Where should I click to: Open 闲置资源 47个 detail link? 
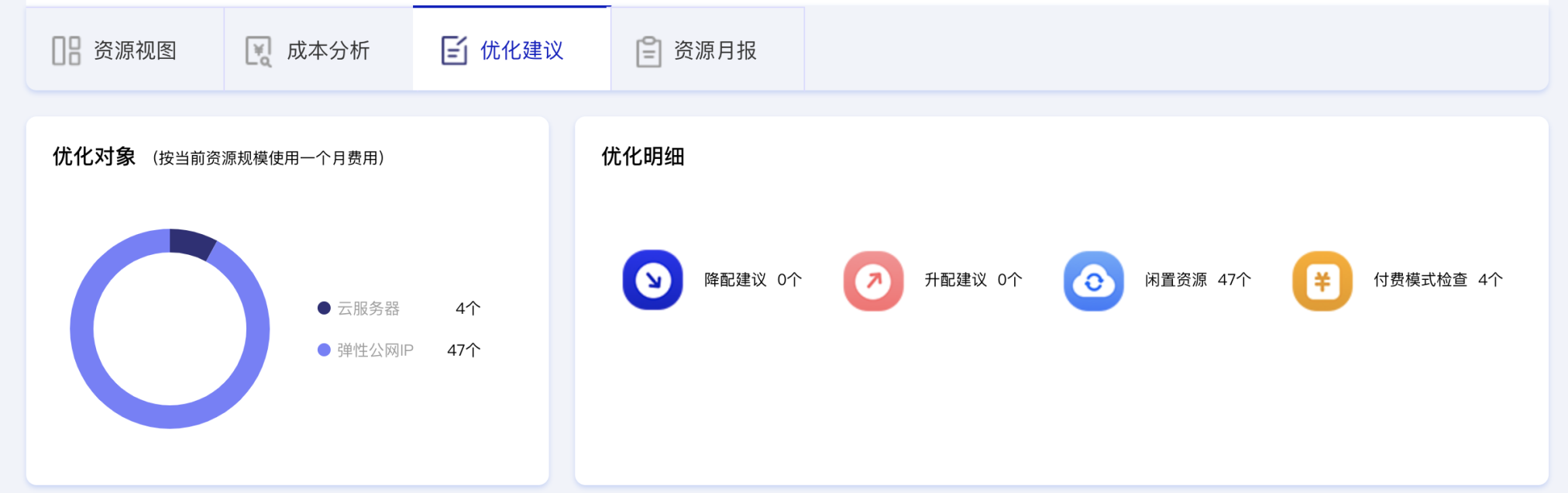tap(1198, 280)
